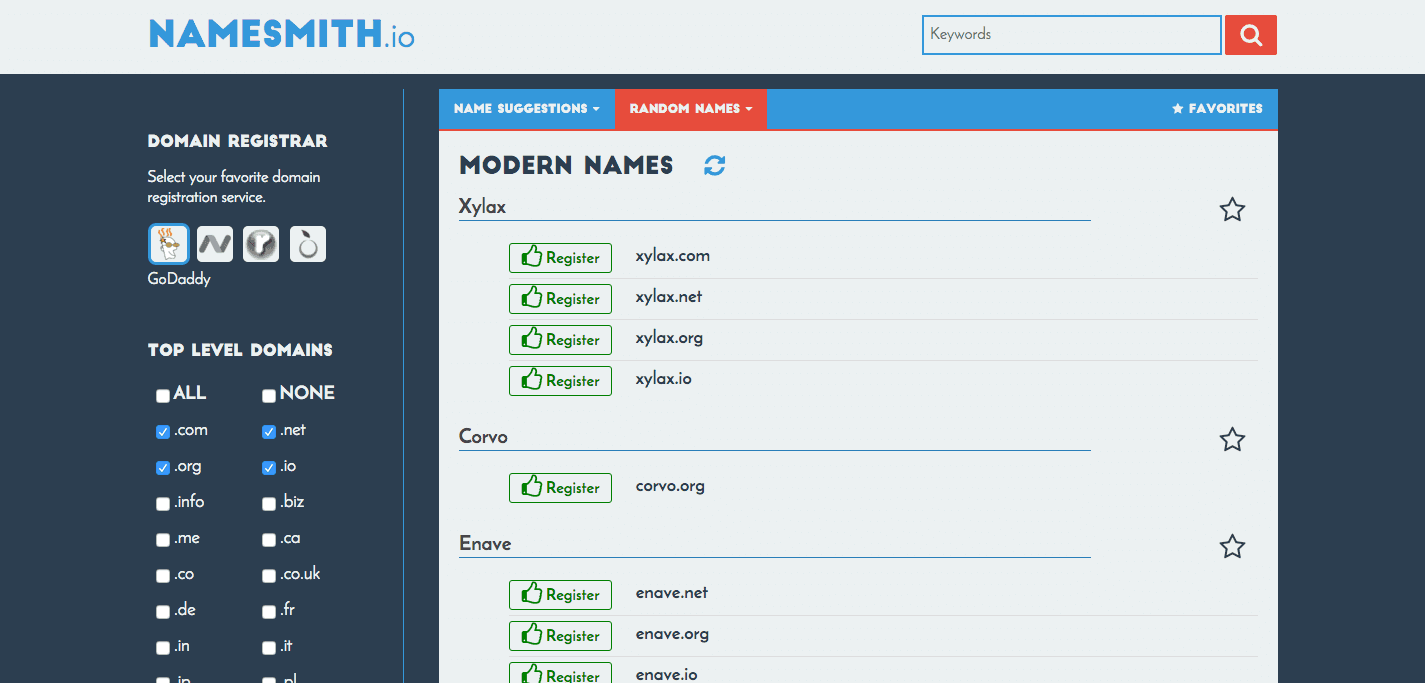The image size is (1425, 683).
Task: Register xylax.io
Action: point(560,381)
